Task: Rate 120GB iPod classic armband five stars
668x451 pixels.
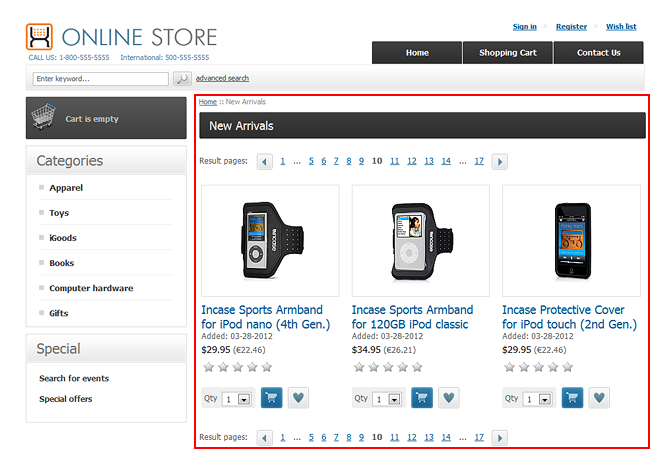Action: pos(418,367)
